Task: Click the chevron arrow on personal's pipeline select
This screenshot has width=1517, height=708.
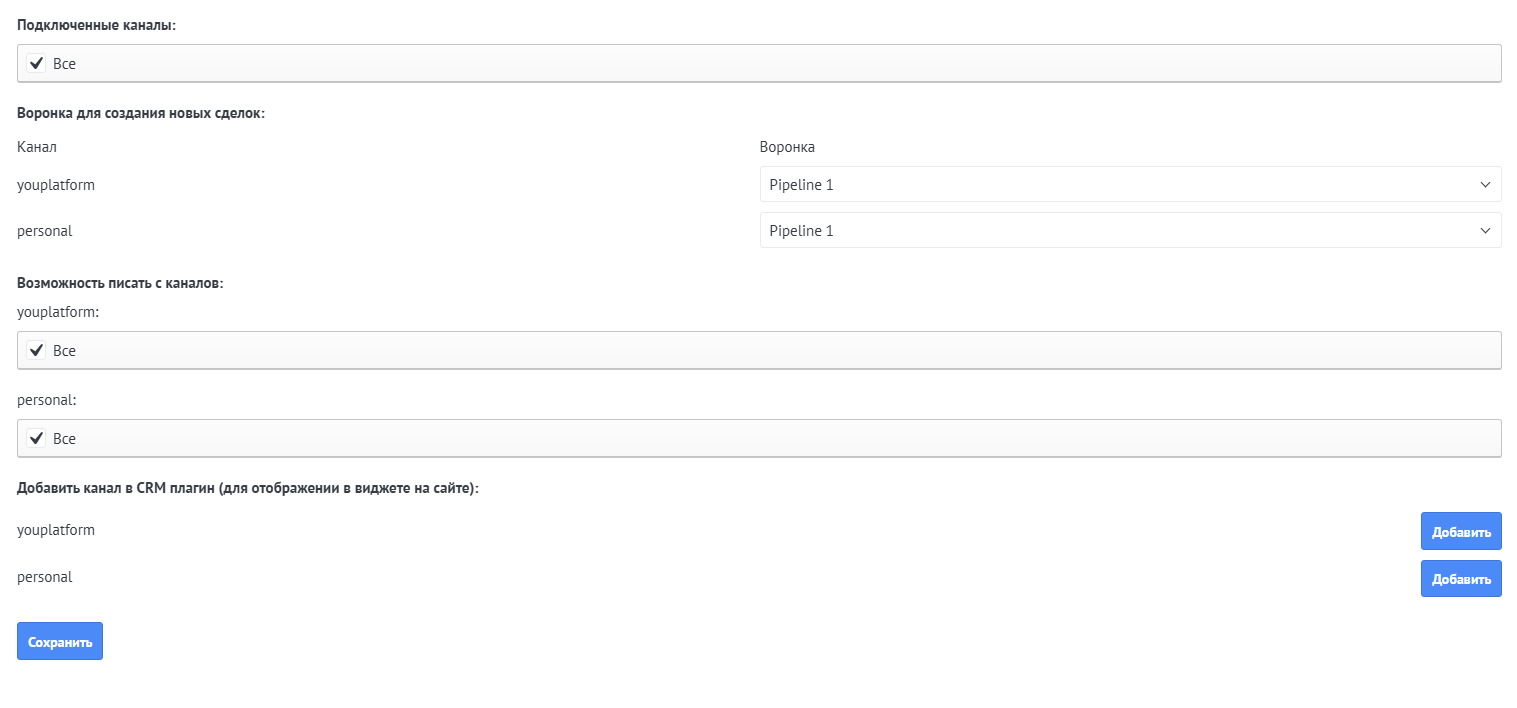Action: click(x=1484, y=230)
